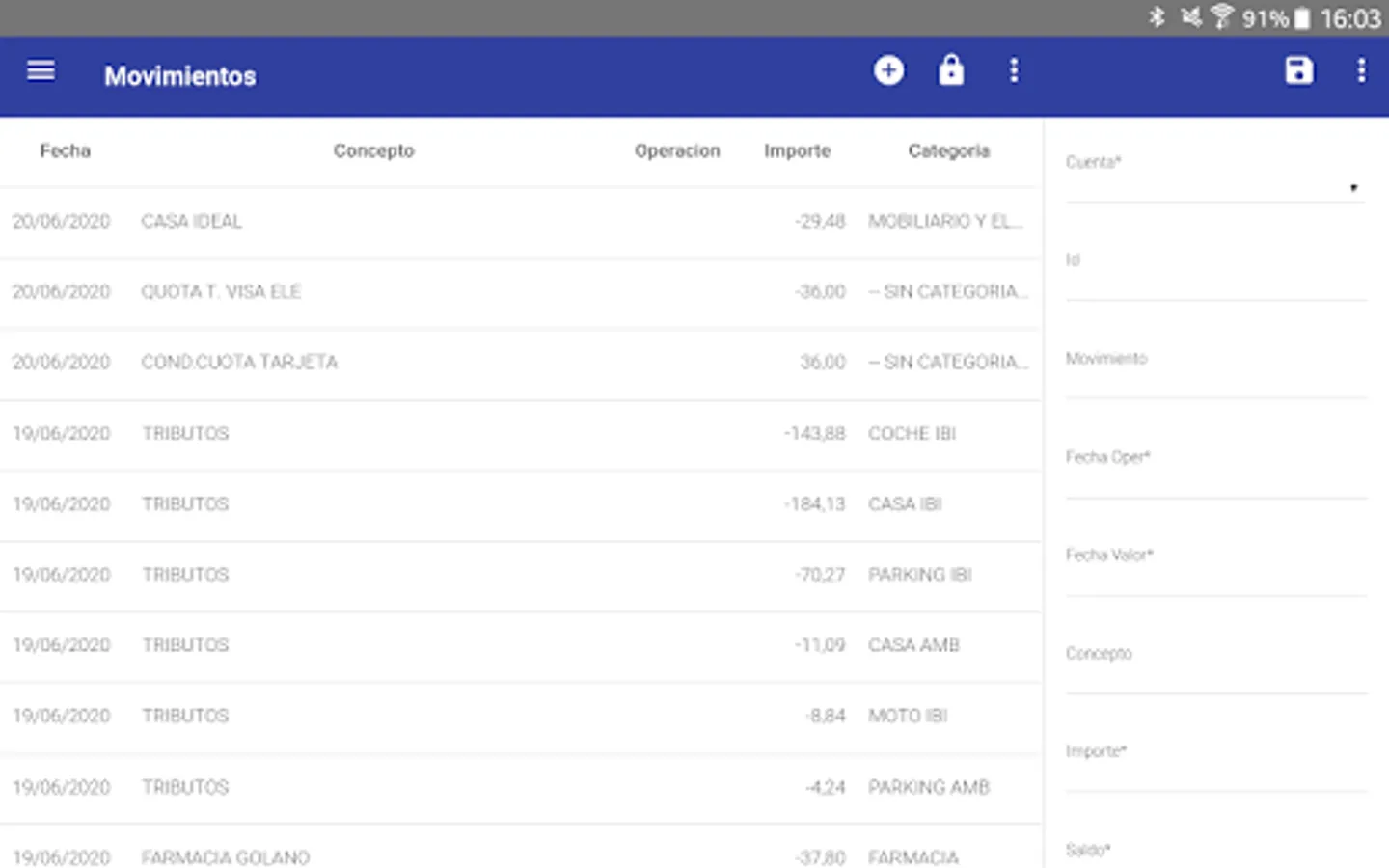Tap the -143,88 amount cell
1389x868 pixels.
(x=815, y=434)
